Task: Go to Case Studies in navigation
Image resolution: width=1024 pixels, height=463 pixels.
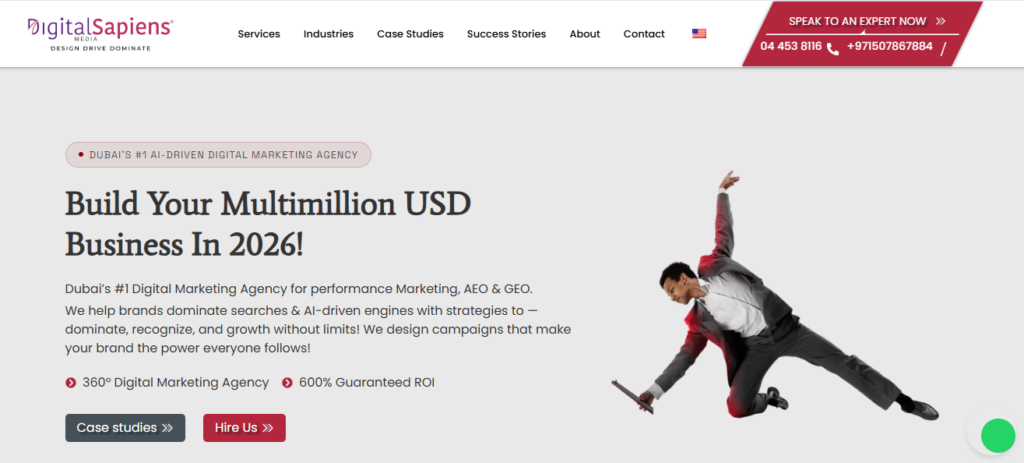Action: pyautogui.click(x=410, y=34)
